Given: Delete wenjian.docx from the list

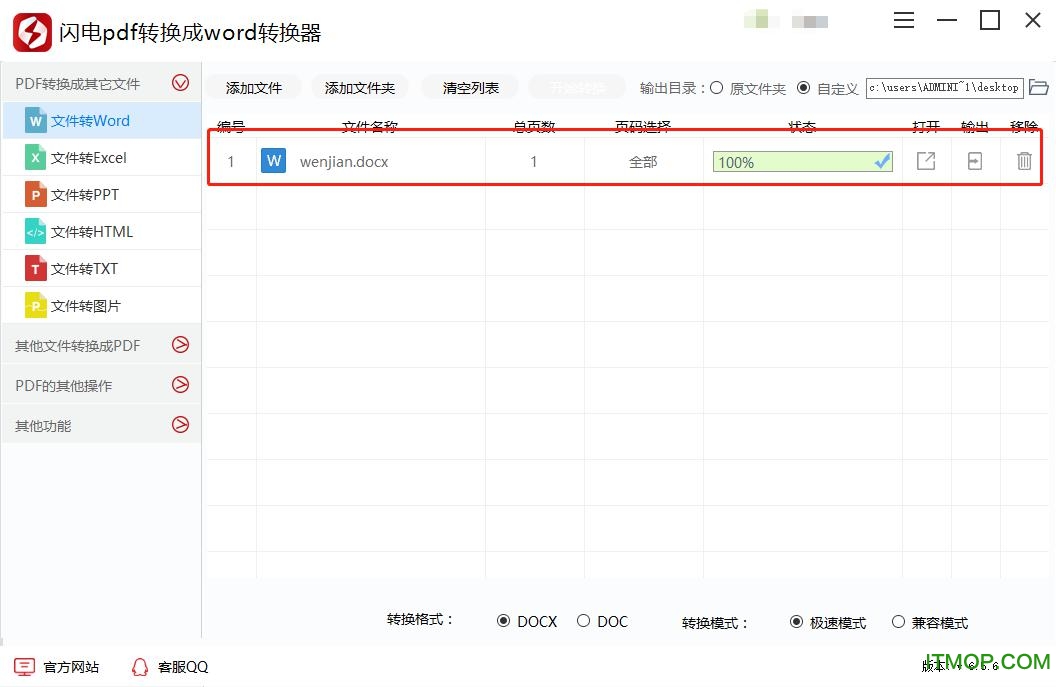Looking at the screenshot, I should pyautogui.click(x=1024, y=161).
